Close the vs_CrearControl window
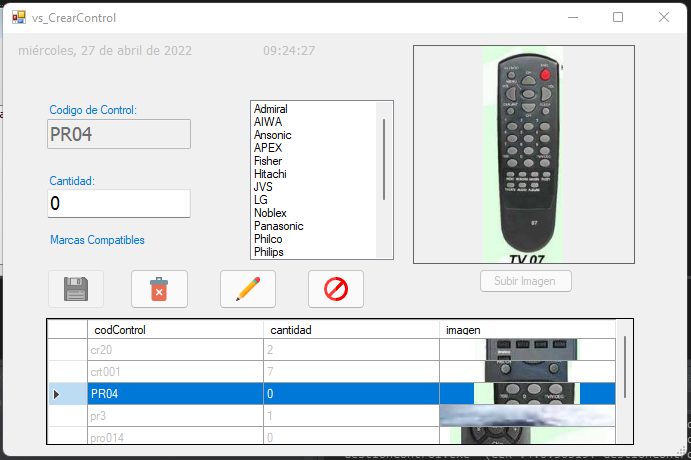 pyautogui.click(x=664, y=17)
